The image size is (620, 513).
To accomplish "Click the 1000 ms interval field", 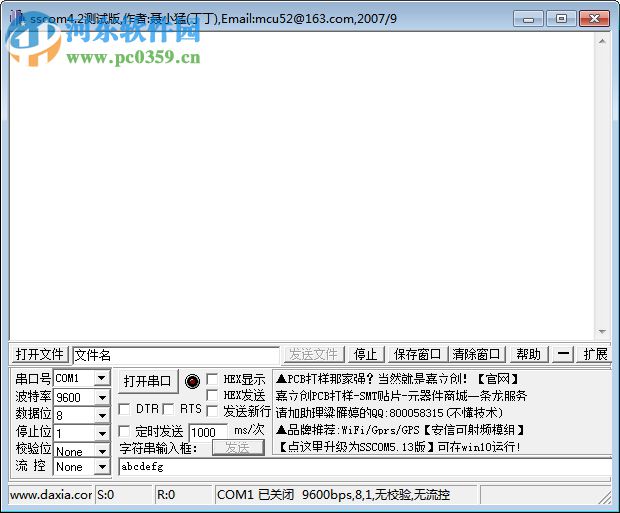I will (208, 432).
